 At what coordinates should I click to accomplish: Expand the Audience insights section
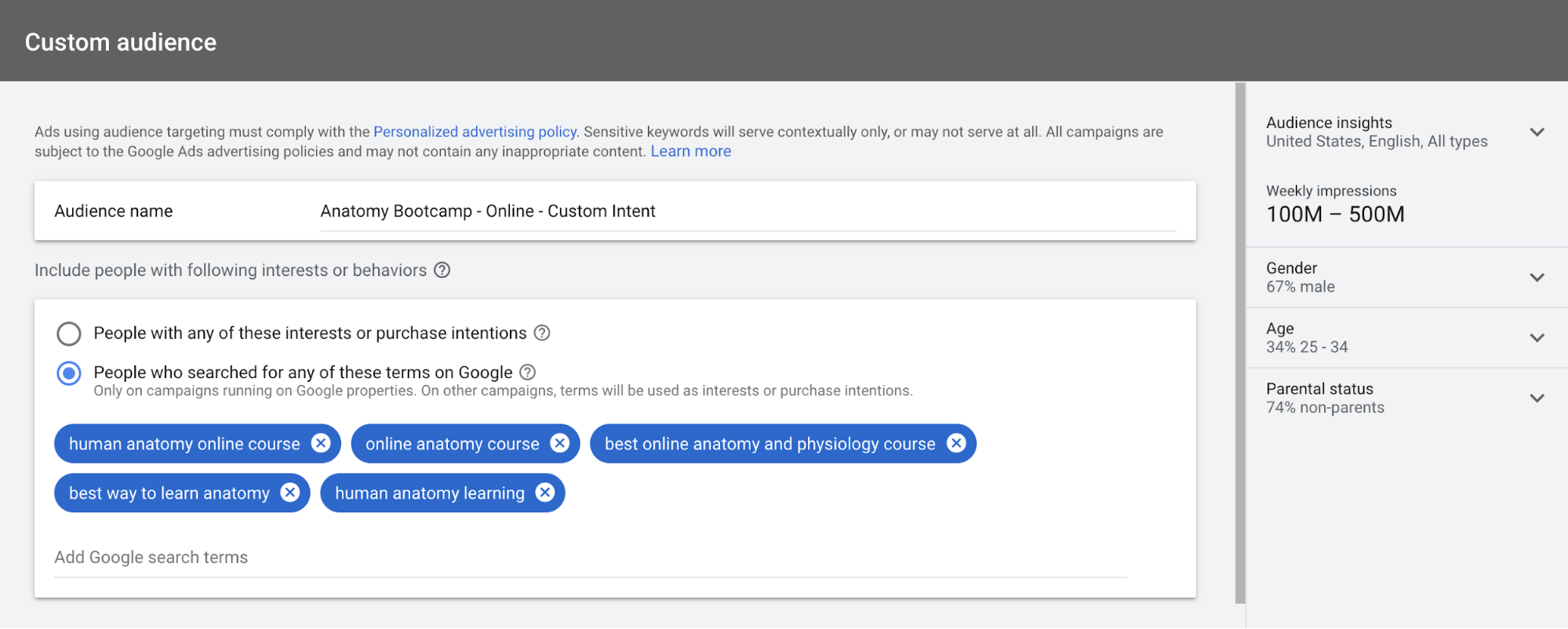[1537, 132]
